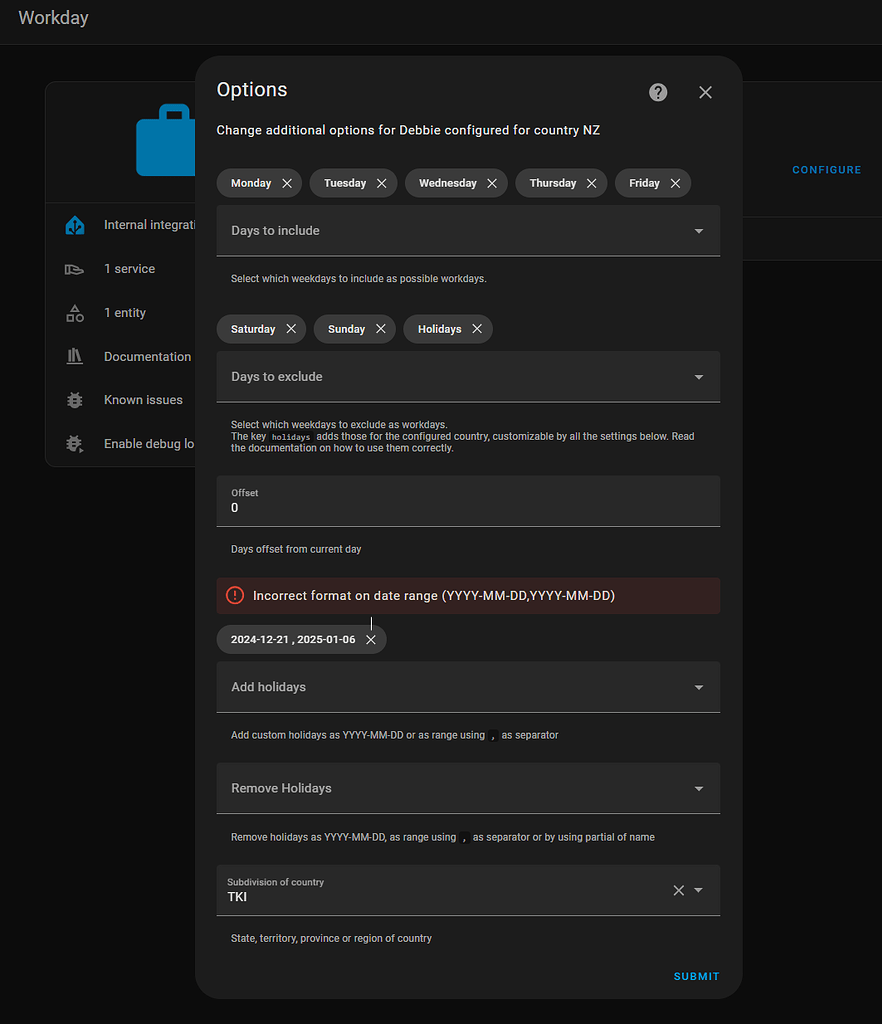Click the Internal integration icon in sidebar
The image size is (882, 1024).
pos(75,225)
